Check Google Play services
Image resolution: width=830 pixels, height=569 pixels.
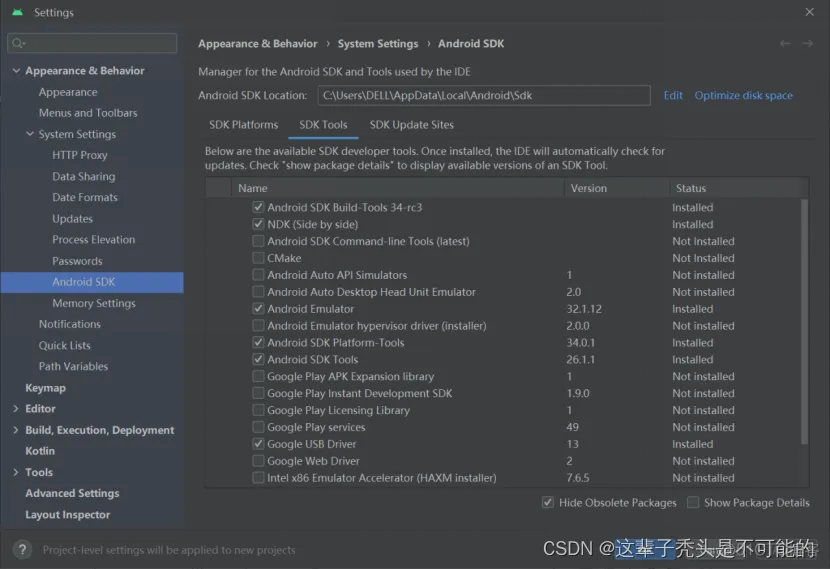tap(258, 427)
